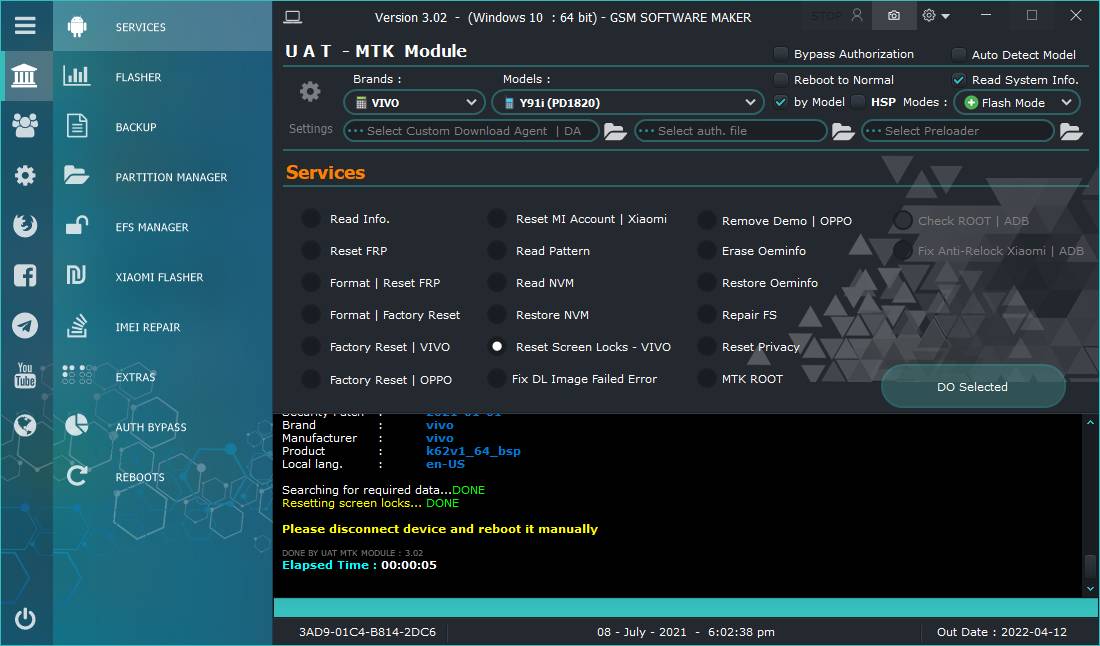Browse for auth file folder icon
The height and width of the screenshot is (646, 1100).
[x=843, y=131]
